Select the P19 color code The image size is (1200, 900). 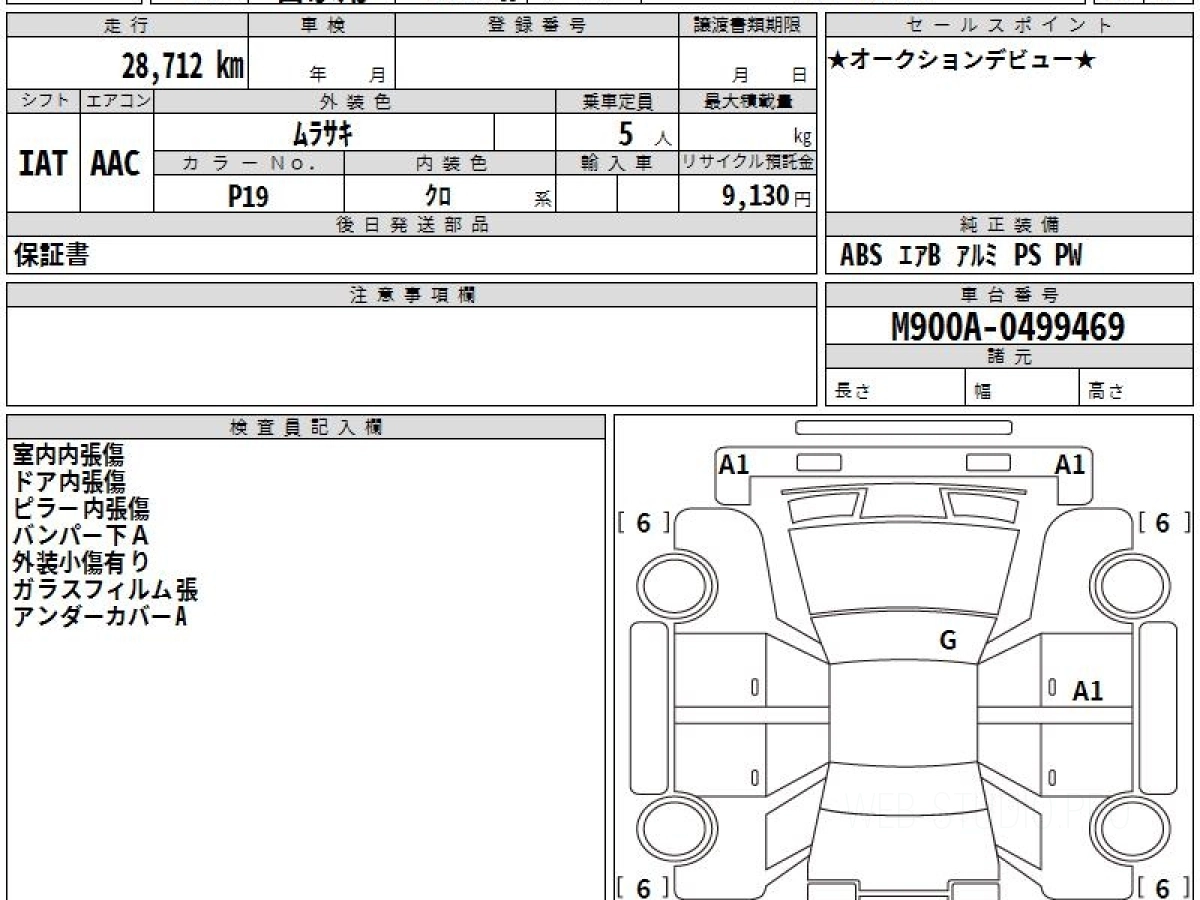pos(248,196)
